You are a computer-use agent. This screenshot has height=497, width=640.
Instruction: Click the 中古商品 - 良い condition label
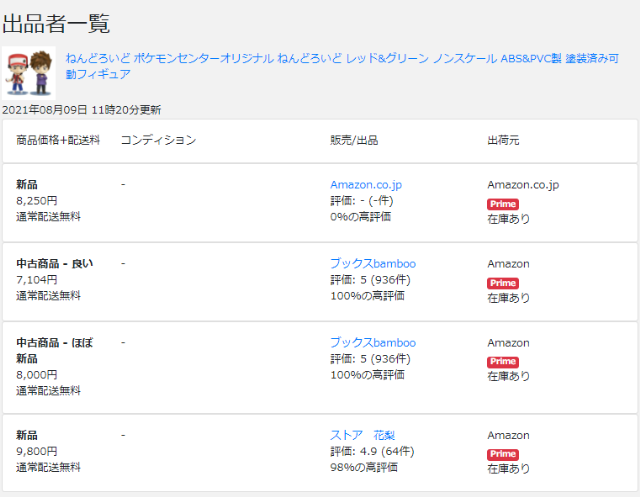coord(55,264)
